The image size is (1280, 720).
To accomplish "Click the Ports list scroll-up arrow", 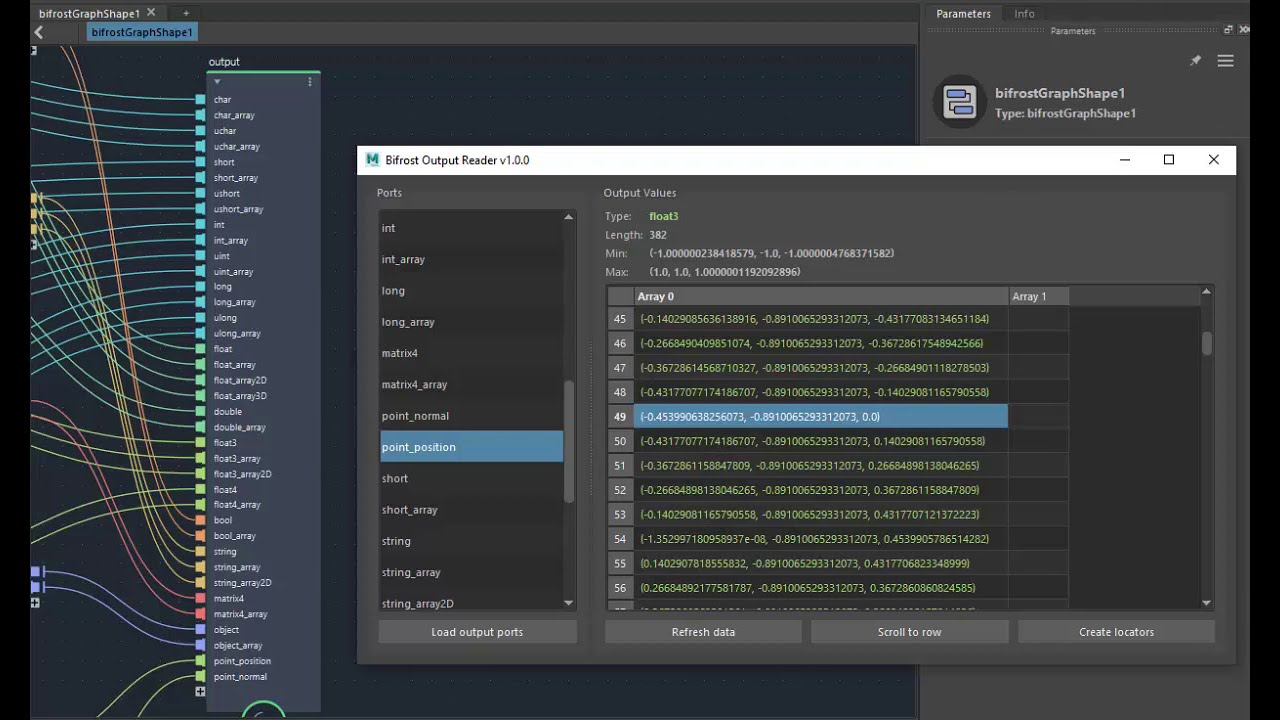I will click(569, 217).
